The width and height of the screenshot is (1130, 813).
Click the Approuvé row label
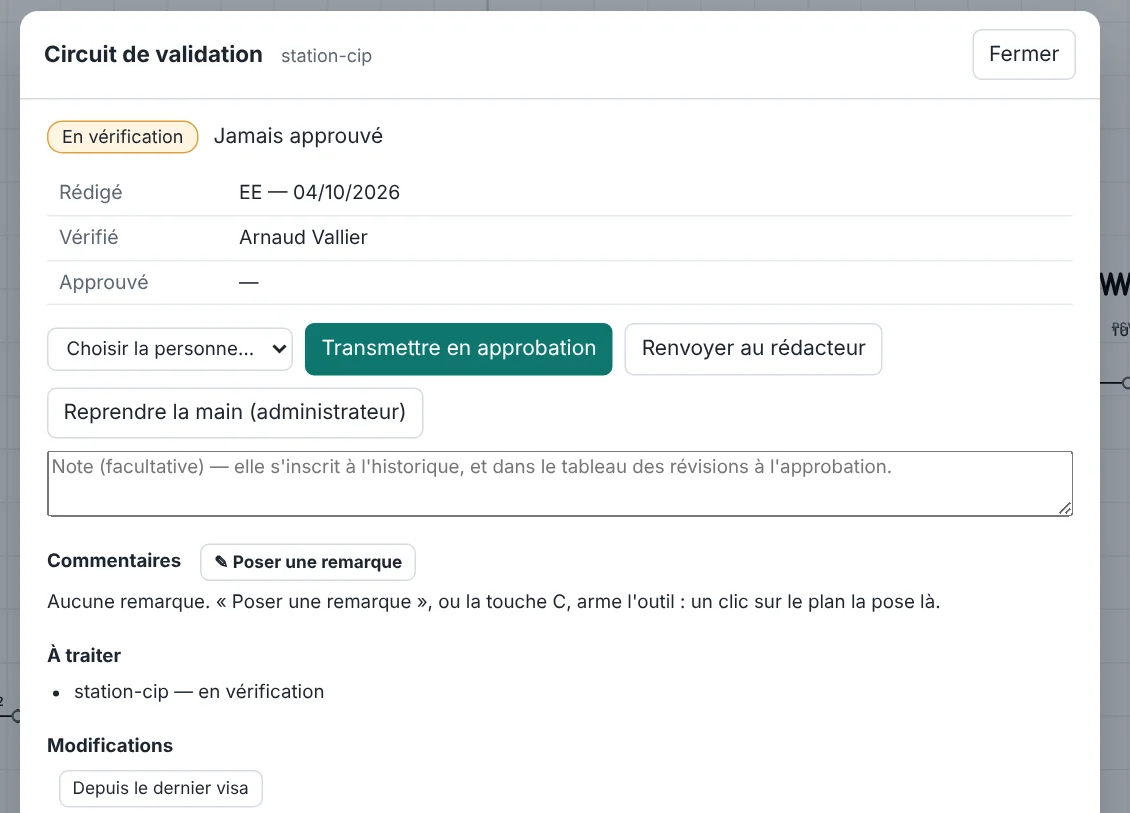coord(104,283)
